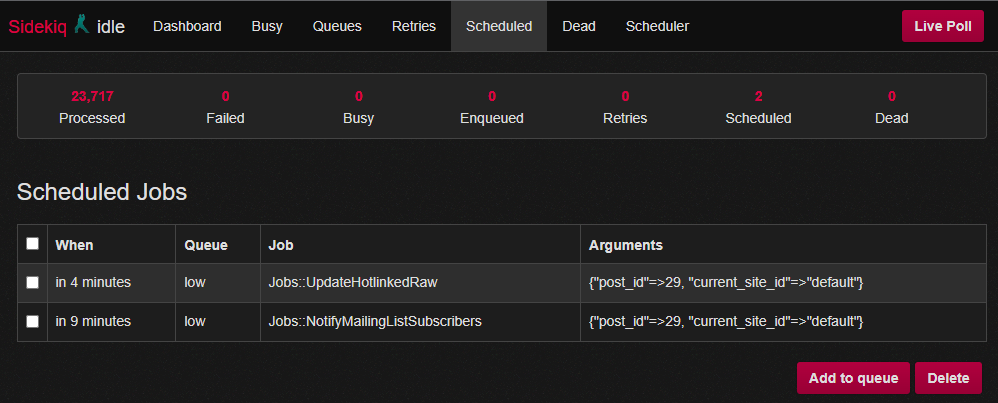Screen dimensions: 998x403
Task: Click the Failed summary stat
Action: click(225, 107)
